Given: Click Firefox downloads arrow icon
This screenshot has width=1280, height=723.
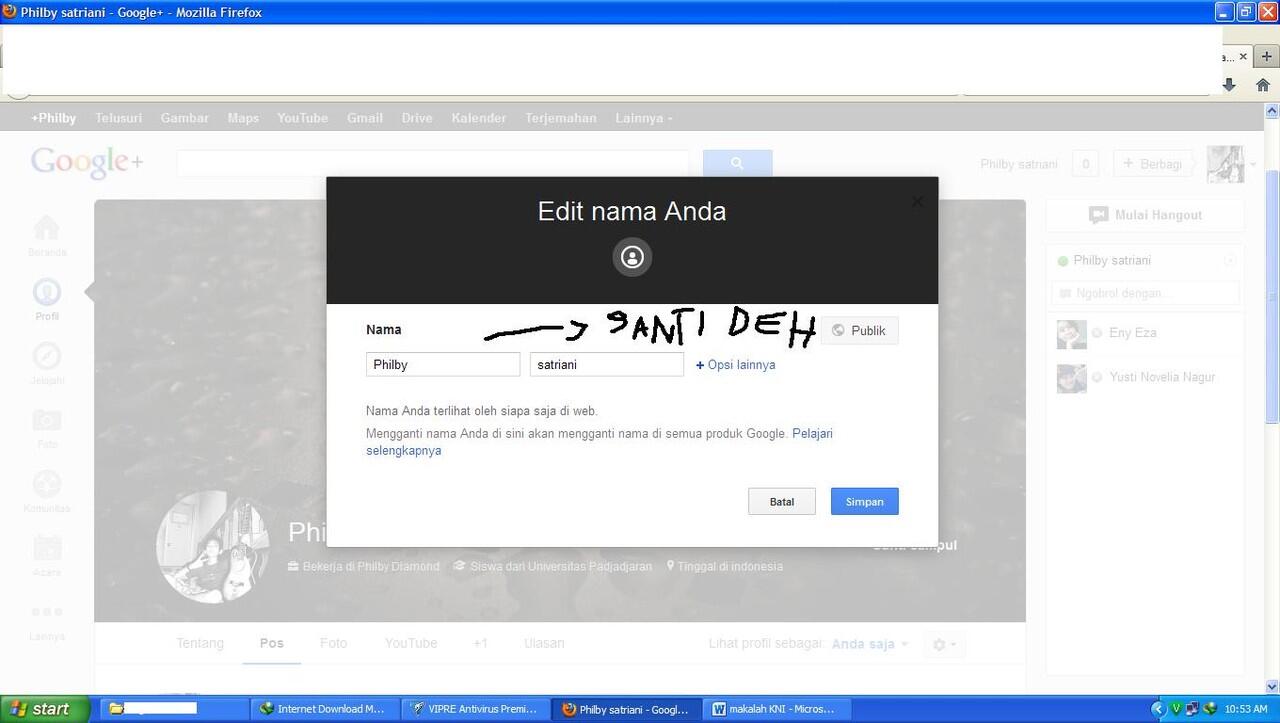Looking at the screenshot, I should coord(1229,85).
